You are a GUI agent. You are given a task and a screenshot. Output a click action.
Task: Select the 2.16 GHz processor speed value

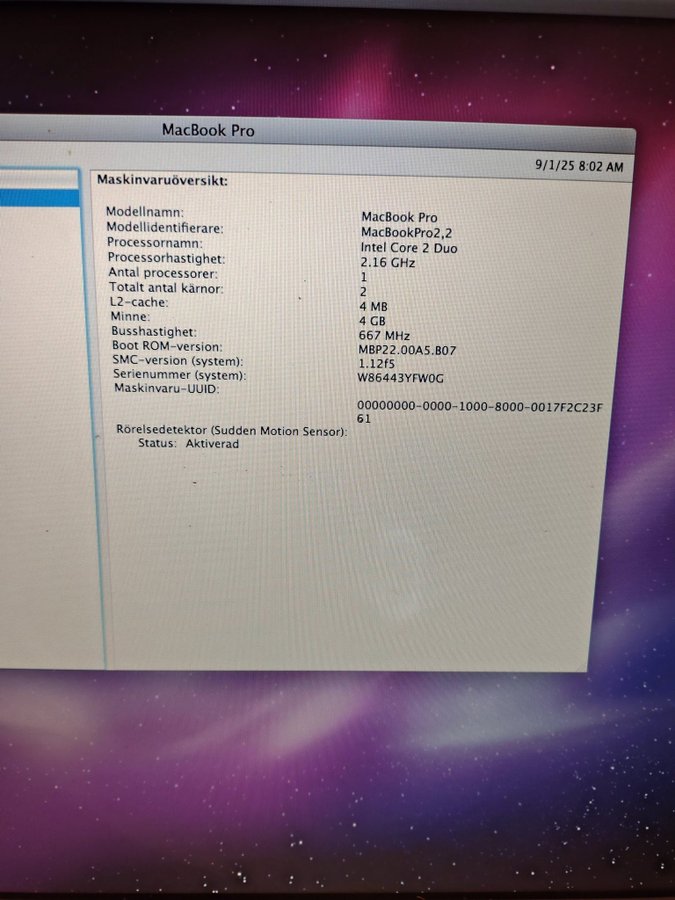point(387,262)
